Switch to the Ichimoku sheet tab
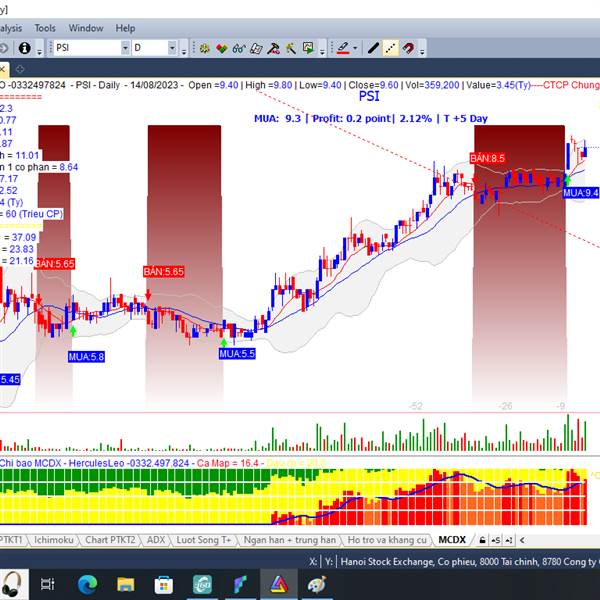 [x=54, y=540]
